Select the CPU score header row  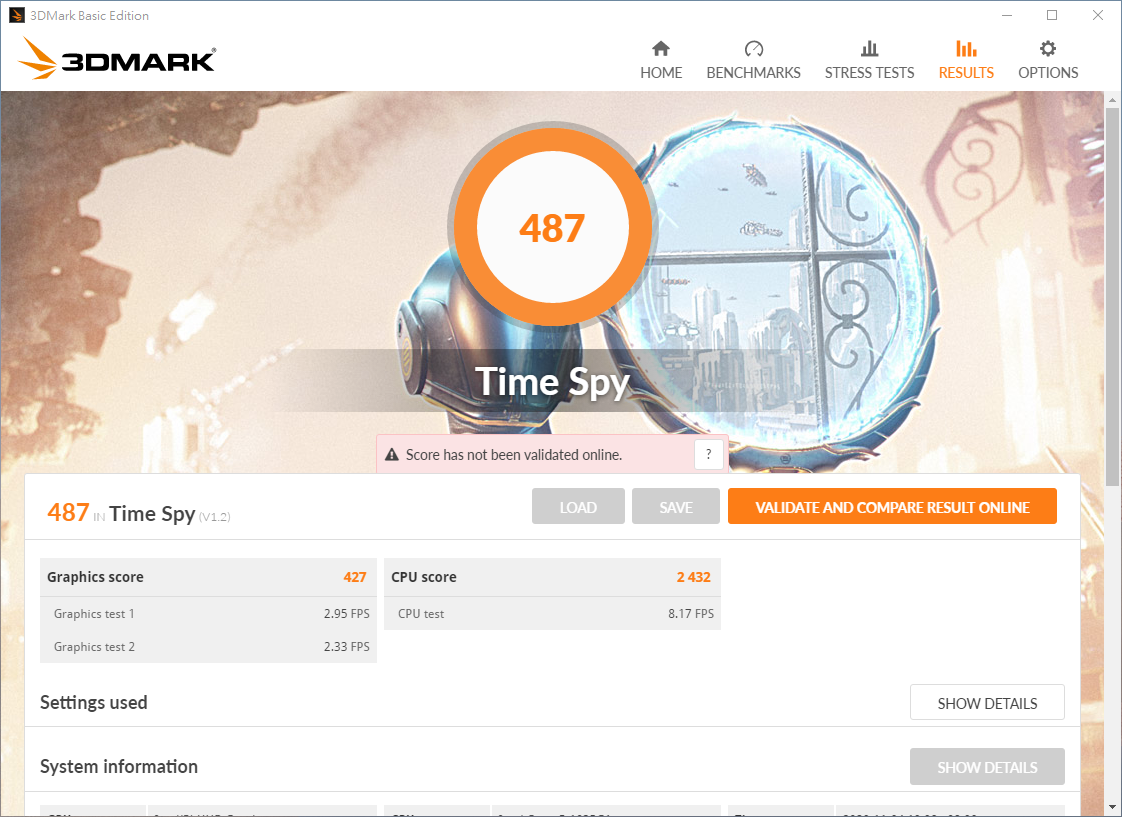point(551,577)
